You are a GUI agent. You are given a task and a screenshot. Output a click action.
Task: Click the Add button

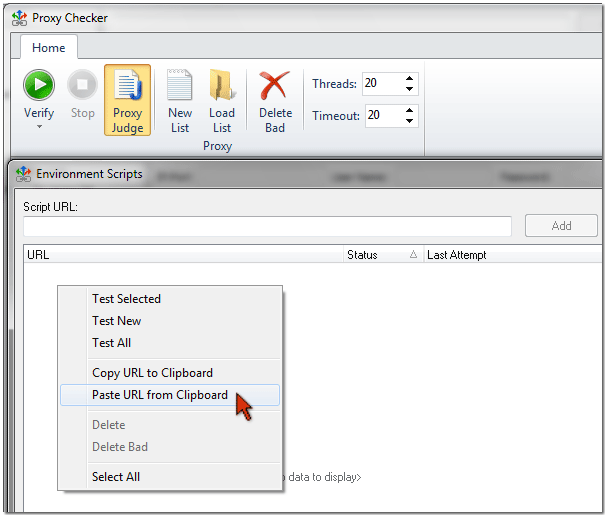click(x=561, y=226)
